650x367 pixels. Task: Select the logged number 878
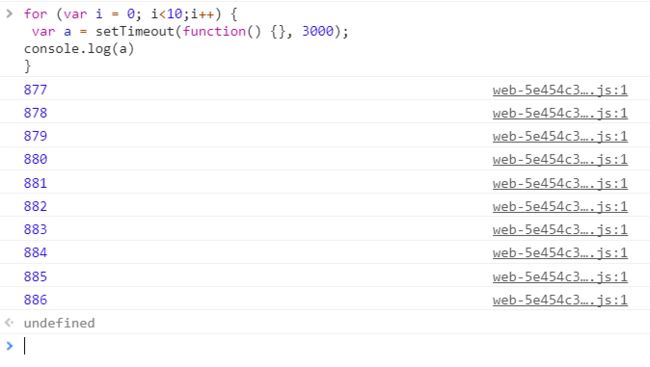tap(36, 113)
